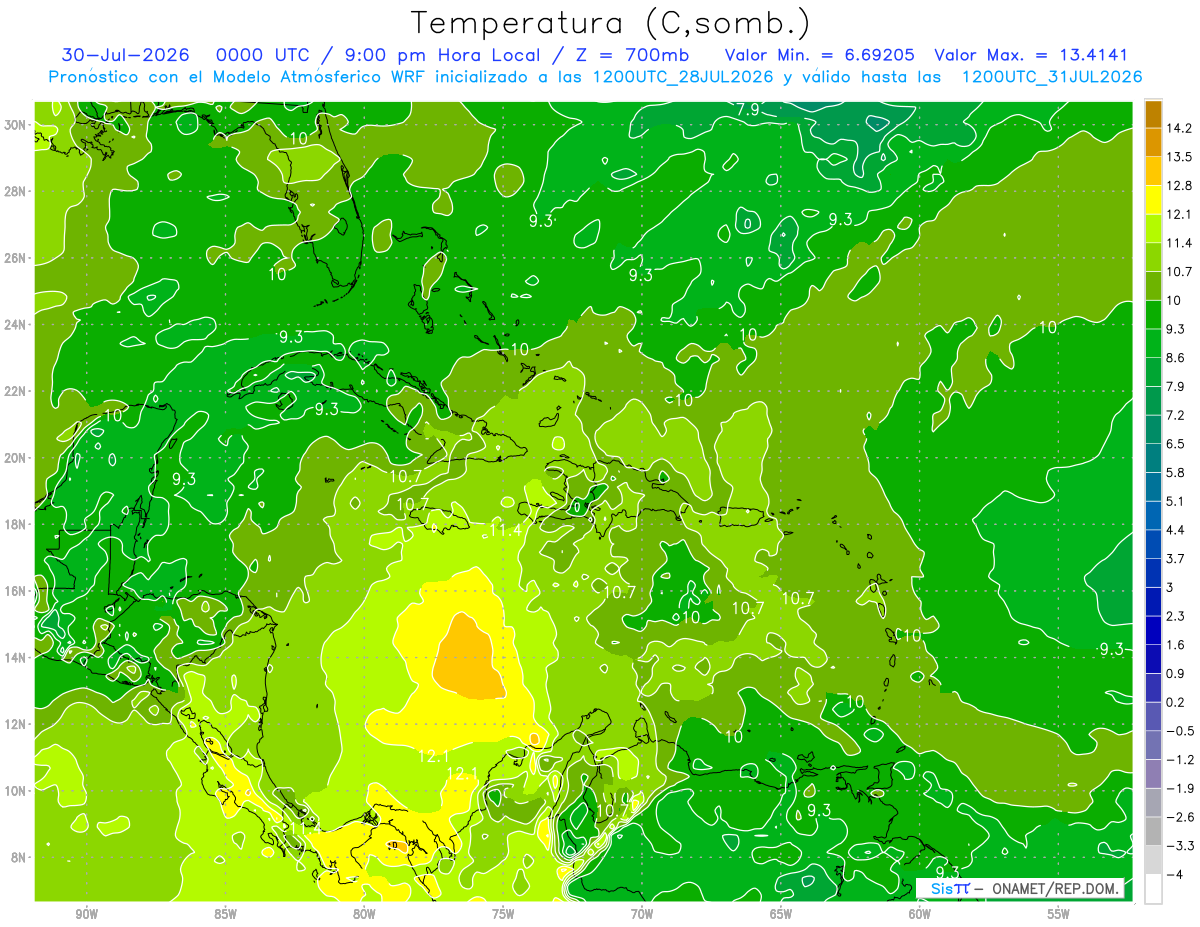Click the "8N" latitude axis label

click(x=20, y=857)
